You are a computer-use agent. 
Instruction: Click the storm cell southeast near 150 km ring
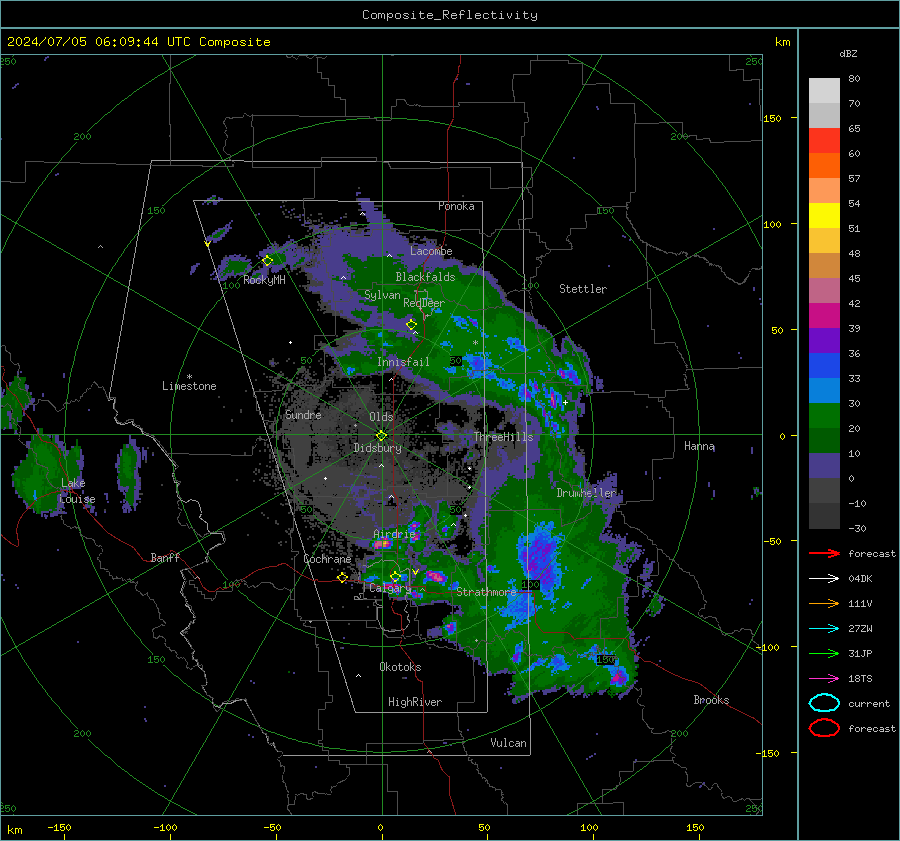click(x=619, y=678)
